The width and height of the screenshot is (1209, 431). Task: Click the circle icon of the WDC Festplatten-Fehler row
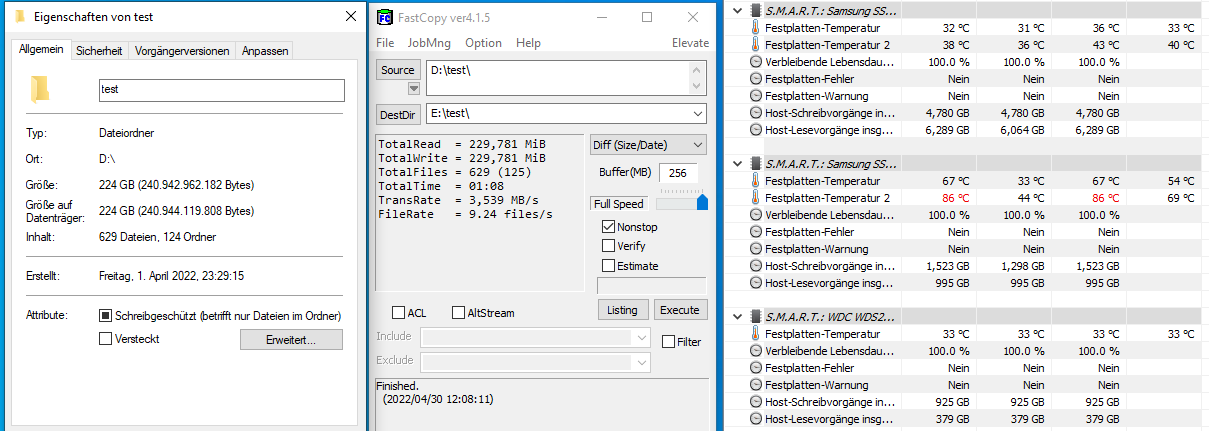[755, 368]
